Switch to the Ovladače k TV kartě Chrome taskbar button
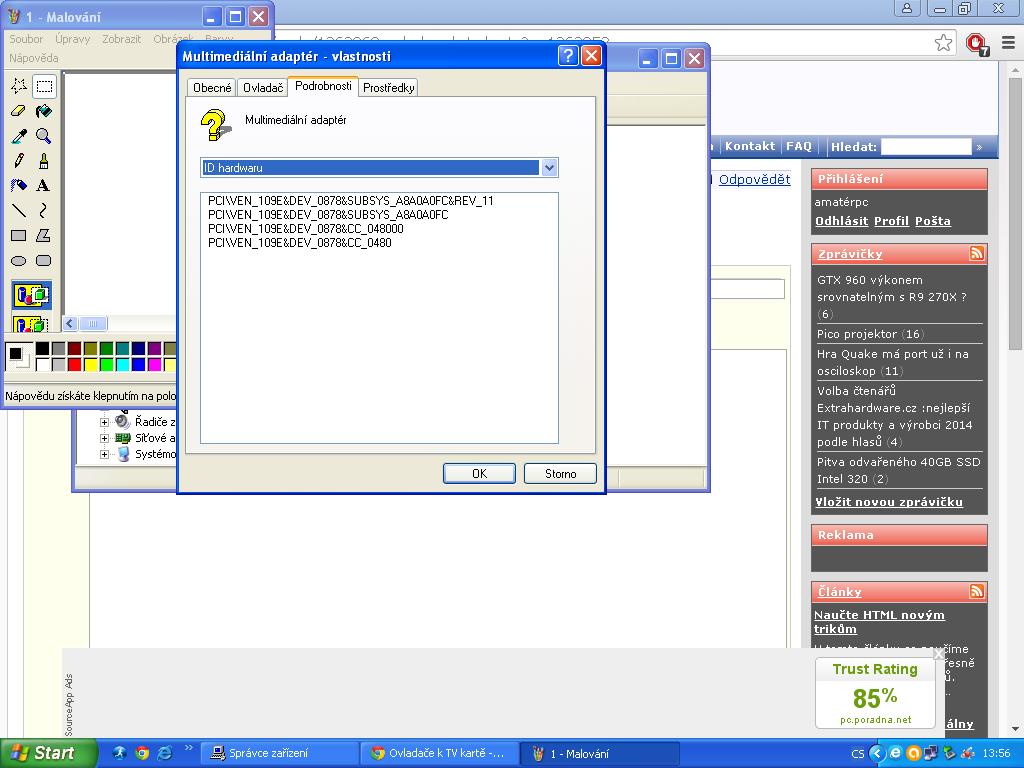The height and width of the screenshot is (768, 1024). (x=439, y=753)
